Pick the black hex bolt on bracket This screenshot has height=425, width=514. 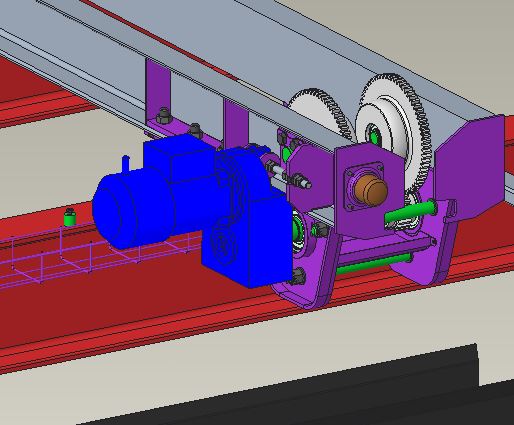(x=163, y=116)
